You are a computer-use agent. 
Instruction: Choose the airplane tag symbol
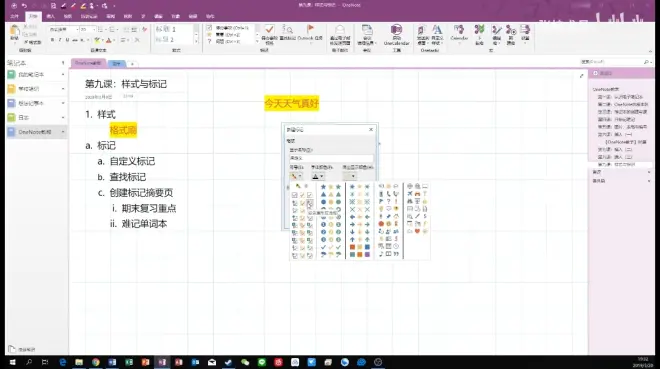tap(410, 194)
